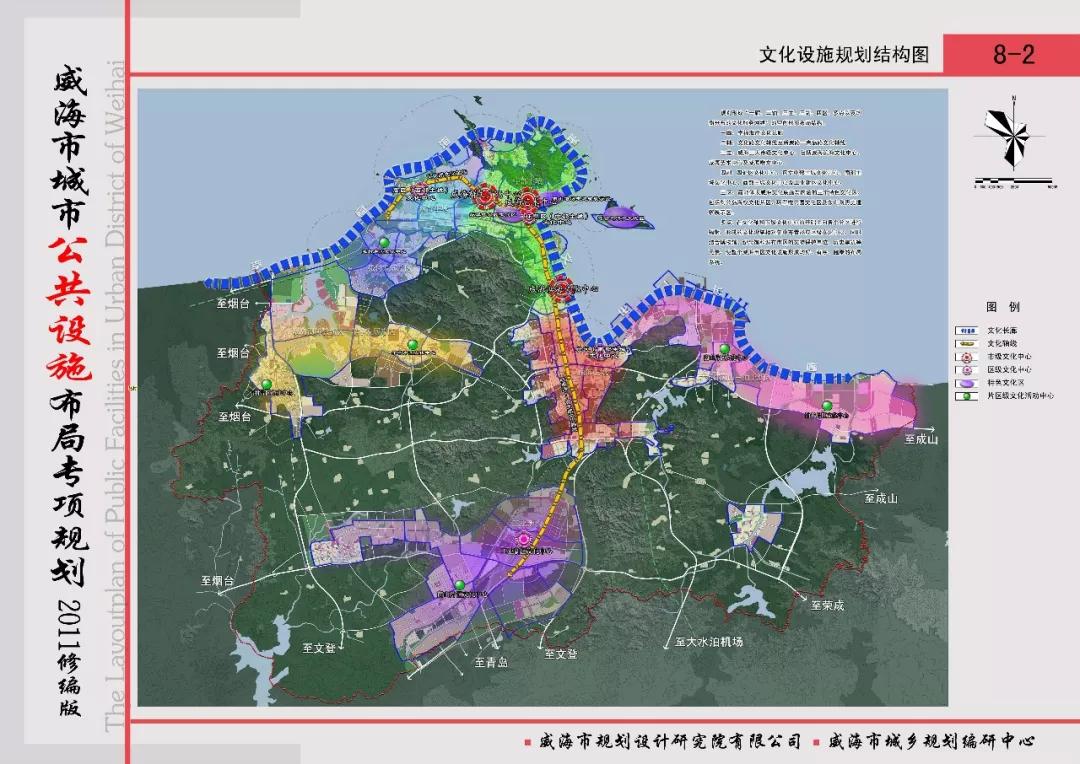Select the purple 特色文化区 legend symbol
The width and height of the screenshot is (1080, 764).
click(x=966, y=383)
